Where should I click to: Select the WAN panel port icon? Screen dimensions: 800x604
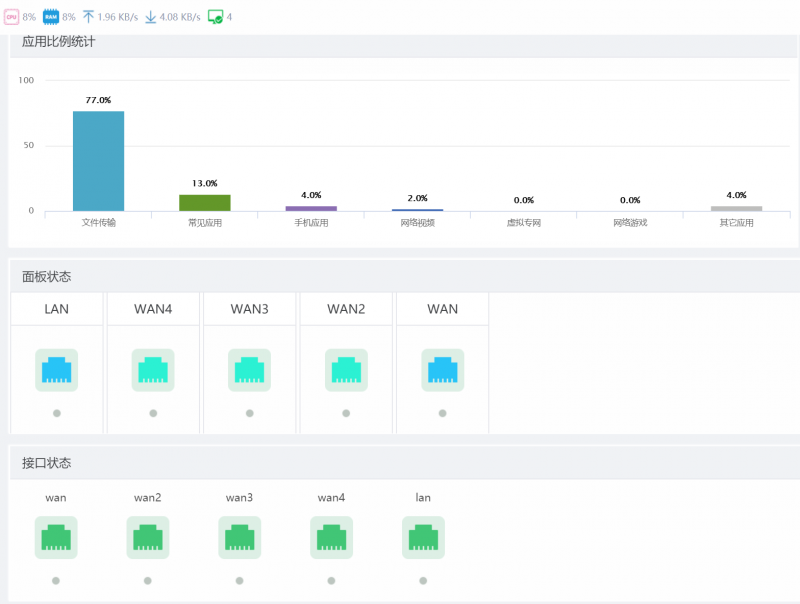tap(443, 370)
